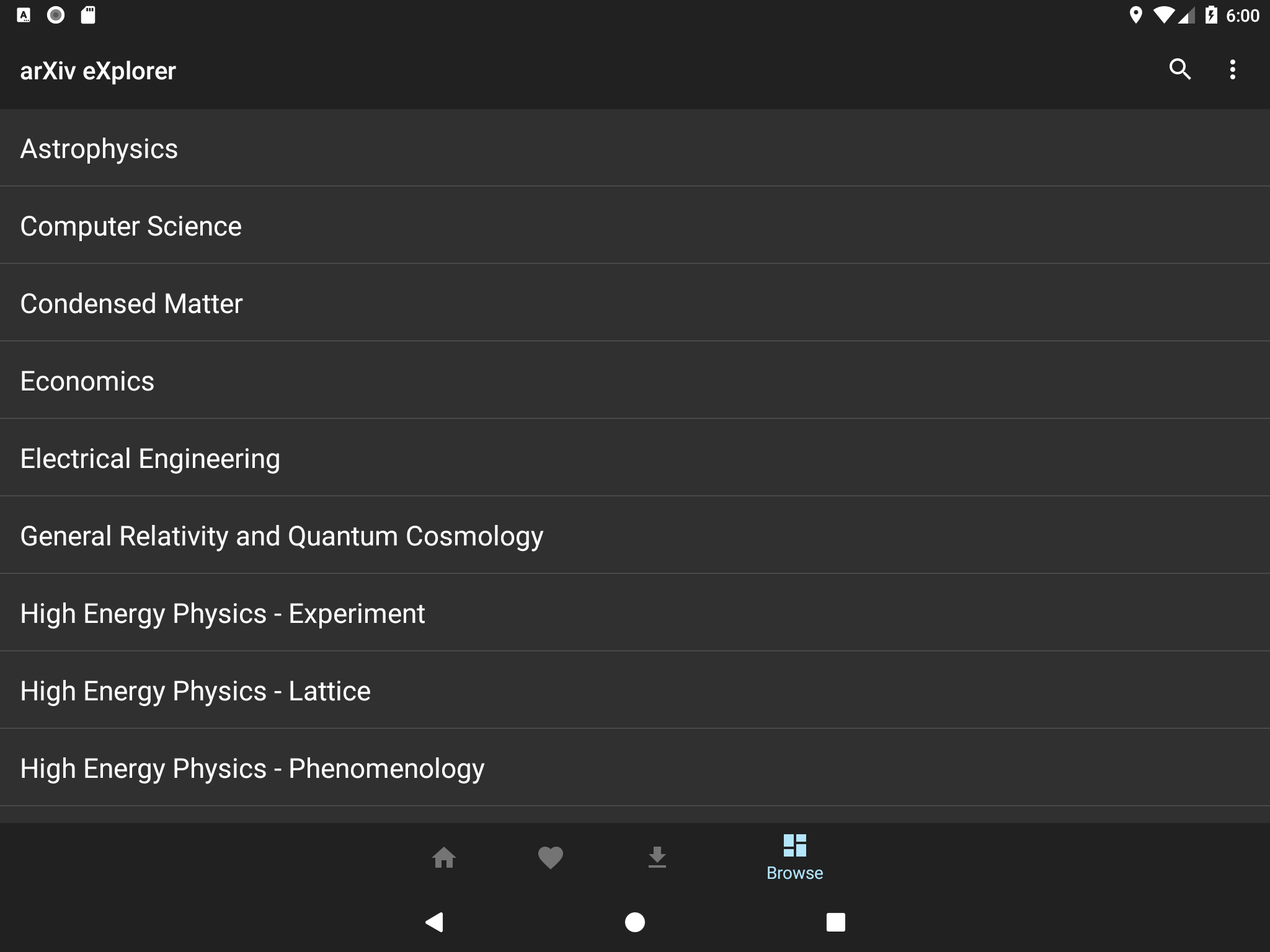This screenshot has height=952, width=1270.
Task: Go to the Home tab icon
Action: point(444,858)
